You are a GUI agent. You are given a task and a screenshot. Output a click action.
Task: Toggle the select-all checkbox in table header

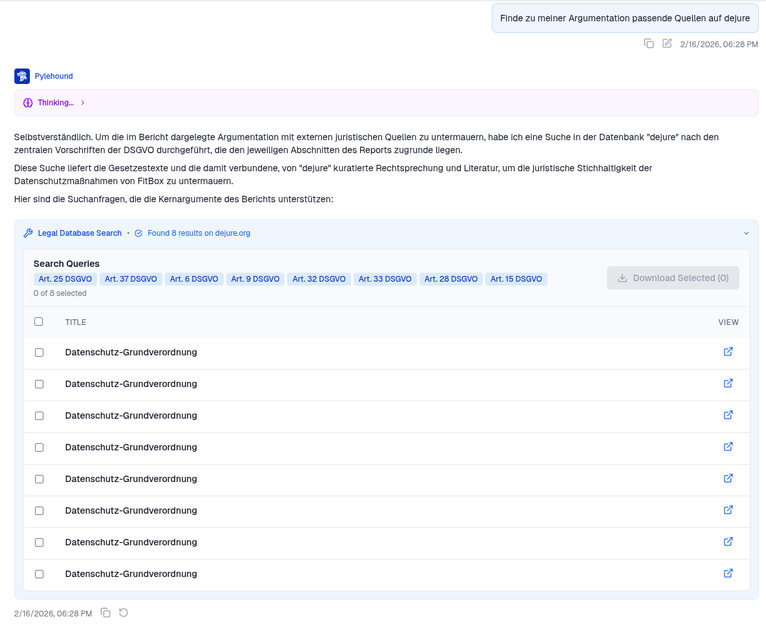(x=39, y=322)
